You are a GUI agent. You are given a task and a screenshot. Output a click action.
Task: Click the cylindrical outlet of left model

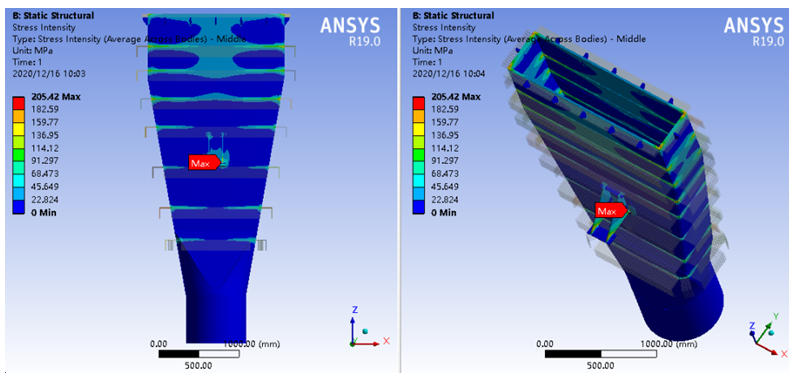(x=216, y=317)
